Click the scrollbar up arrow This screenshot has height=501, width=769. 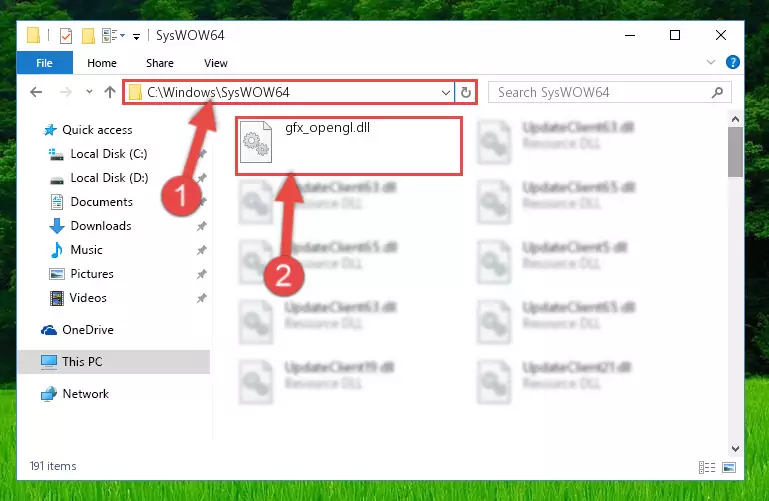(735, 119)
